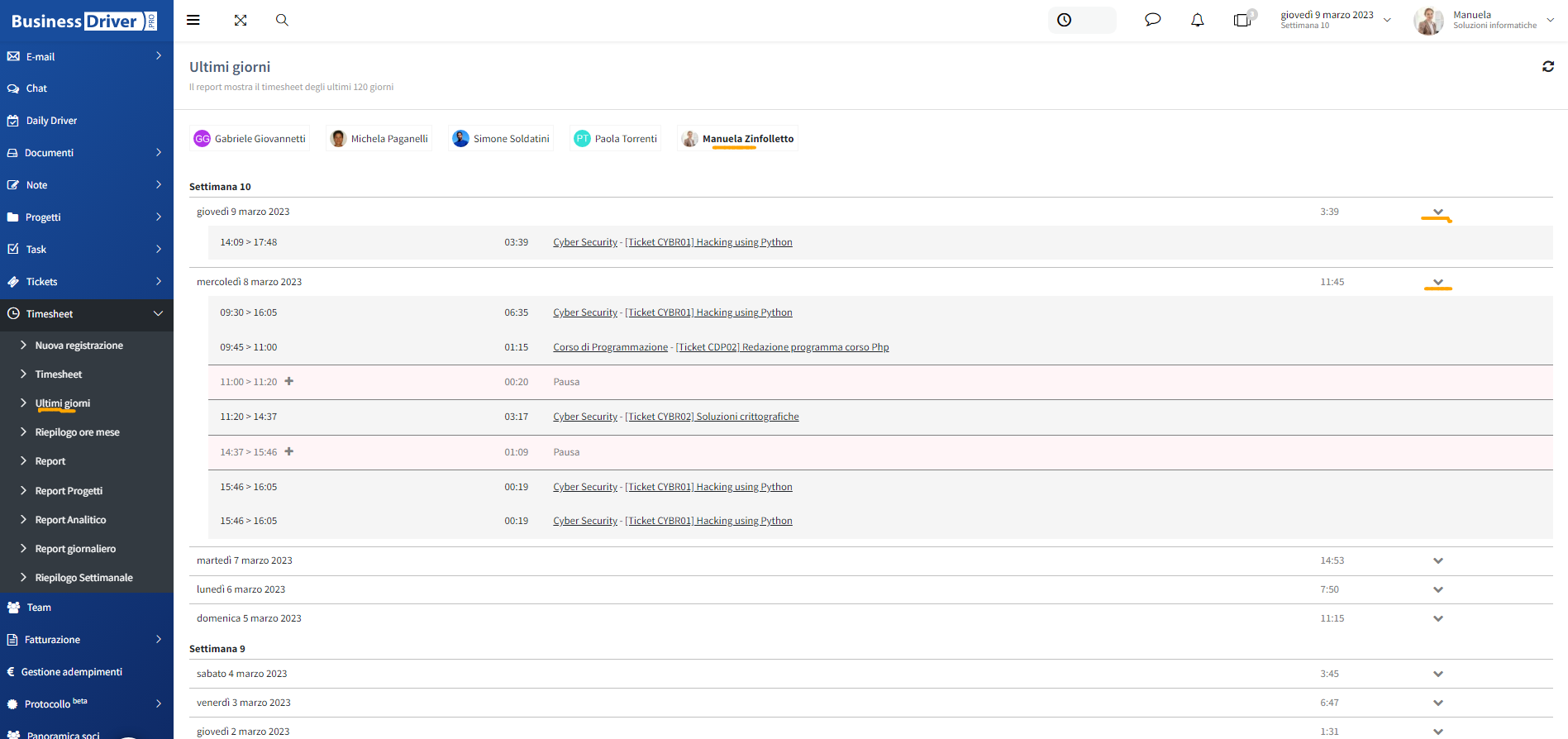
Task: Expand lunedì 6 marzo 2023 row chevron
Action: click(x=1438, y=589)
